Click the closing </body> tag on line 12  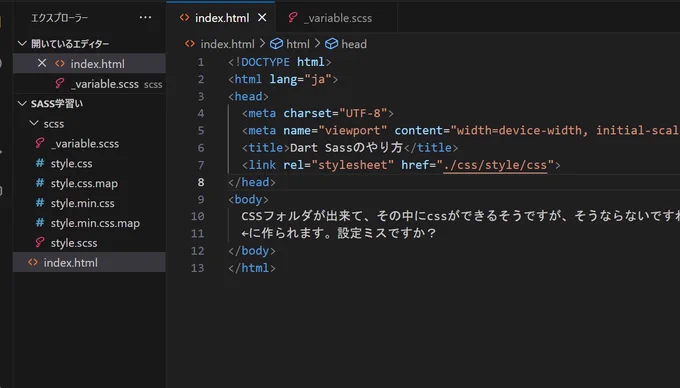[x=252, y=251]
